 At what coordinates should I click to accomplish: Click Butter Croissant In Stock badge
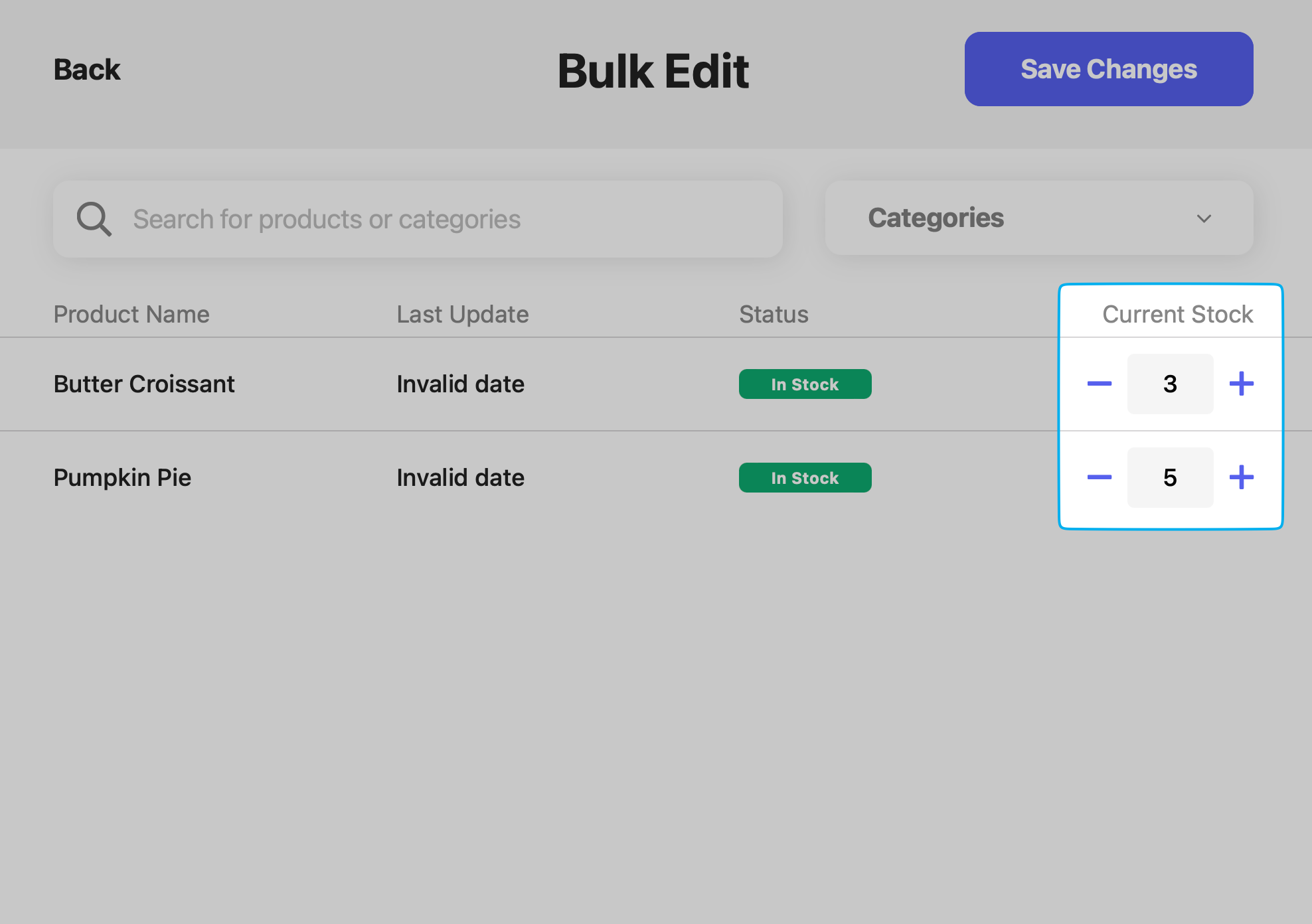(x=805, y=384)
